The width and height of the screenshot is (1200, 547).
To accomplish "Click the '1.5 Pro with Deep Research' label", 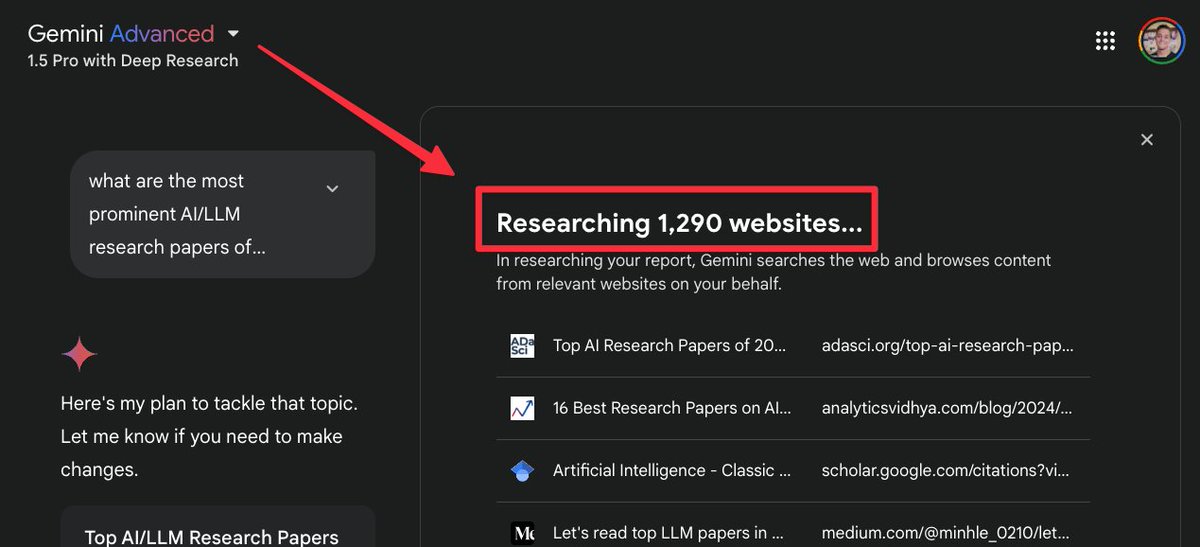I will click(x=133, y=61).
